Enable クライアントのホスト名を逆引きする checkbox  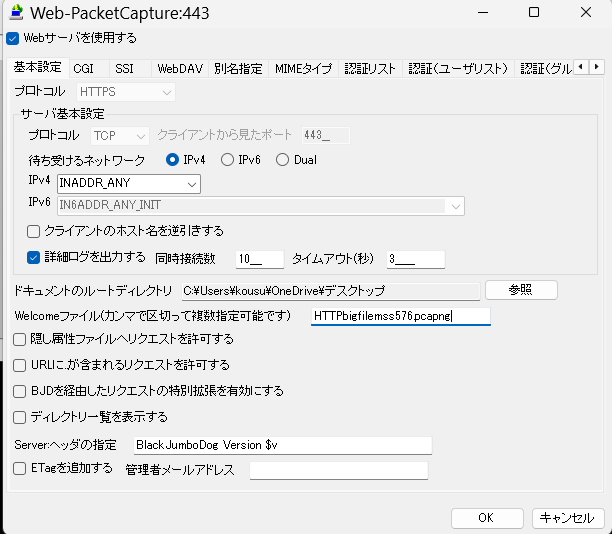[x=34, y=231]
